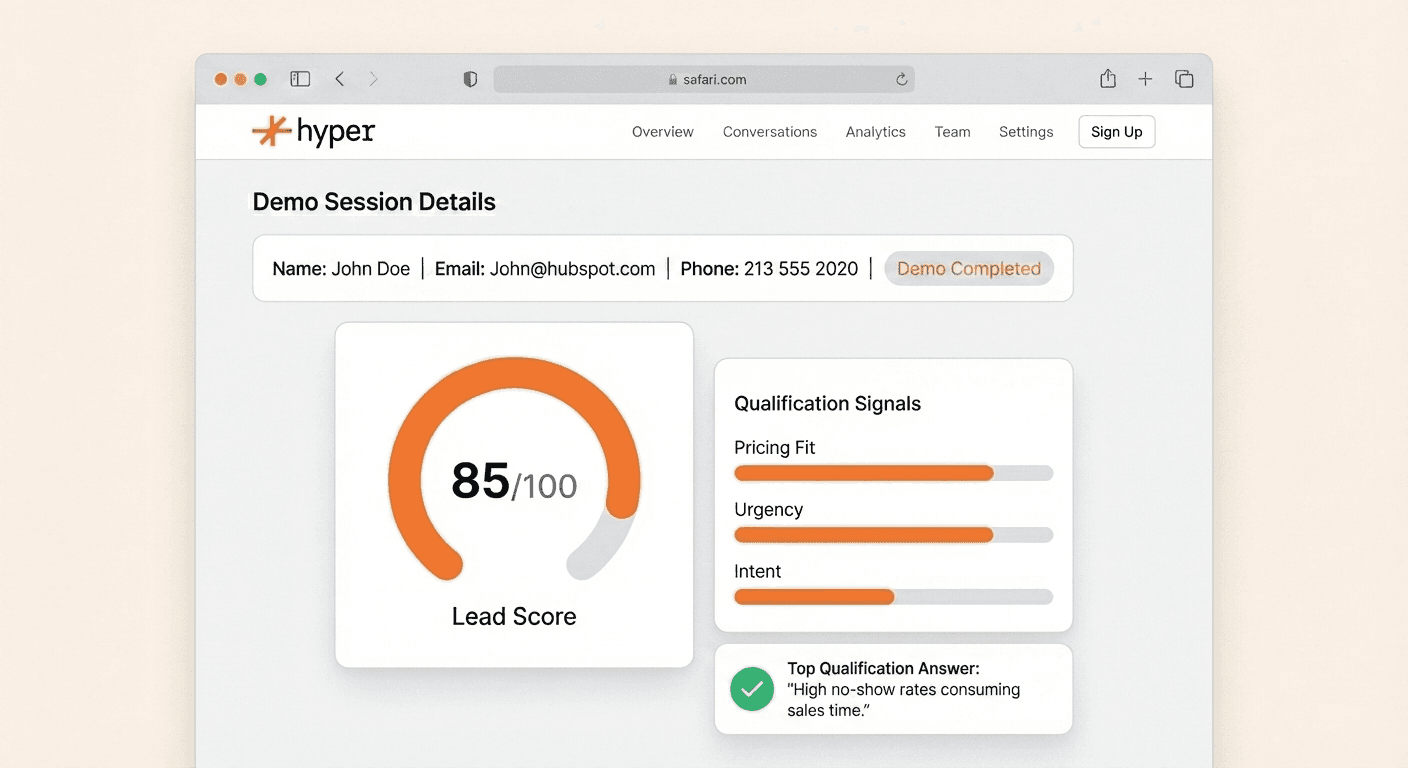Click the safari.com address bar
Screen dimensions: 1408x768
[x=704, y=79]
